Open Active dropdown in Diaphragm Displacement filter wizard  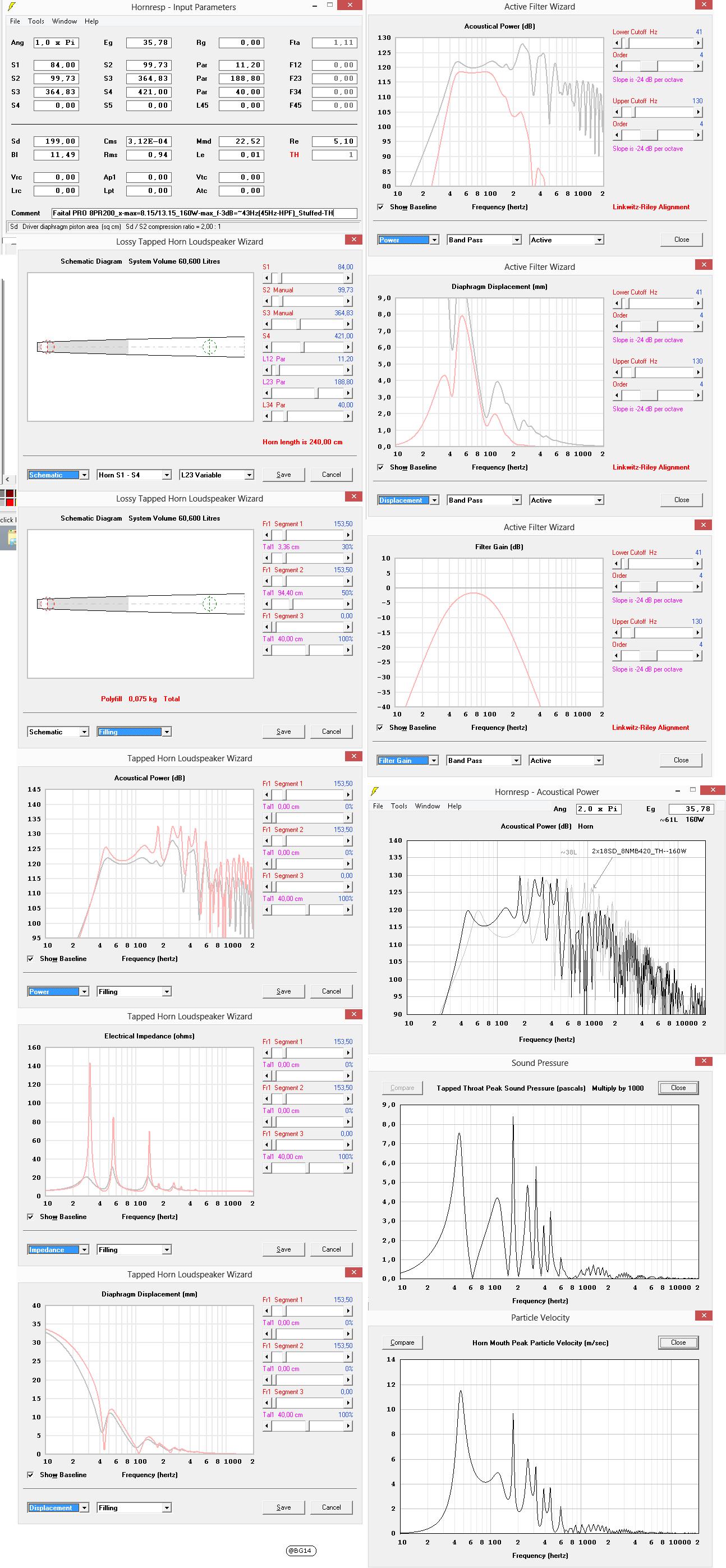click(567, 500)
